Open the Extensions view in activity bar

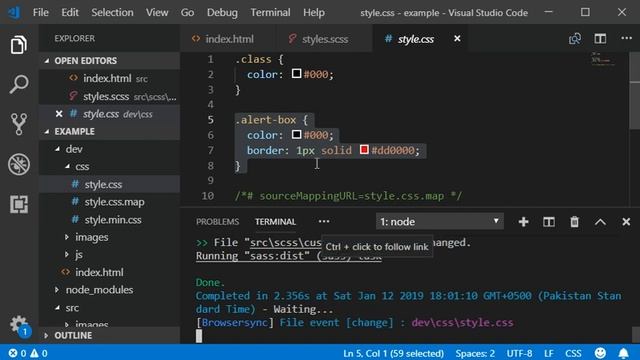19,204
